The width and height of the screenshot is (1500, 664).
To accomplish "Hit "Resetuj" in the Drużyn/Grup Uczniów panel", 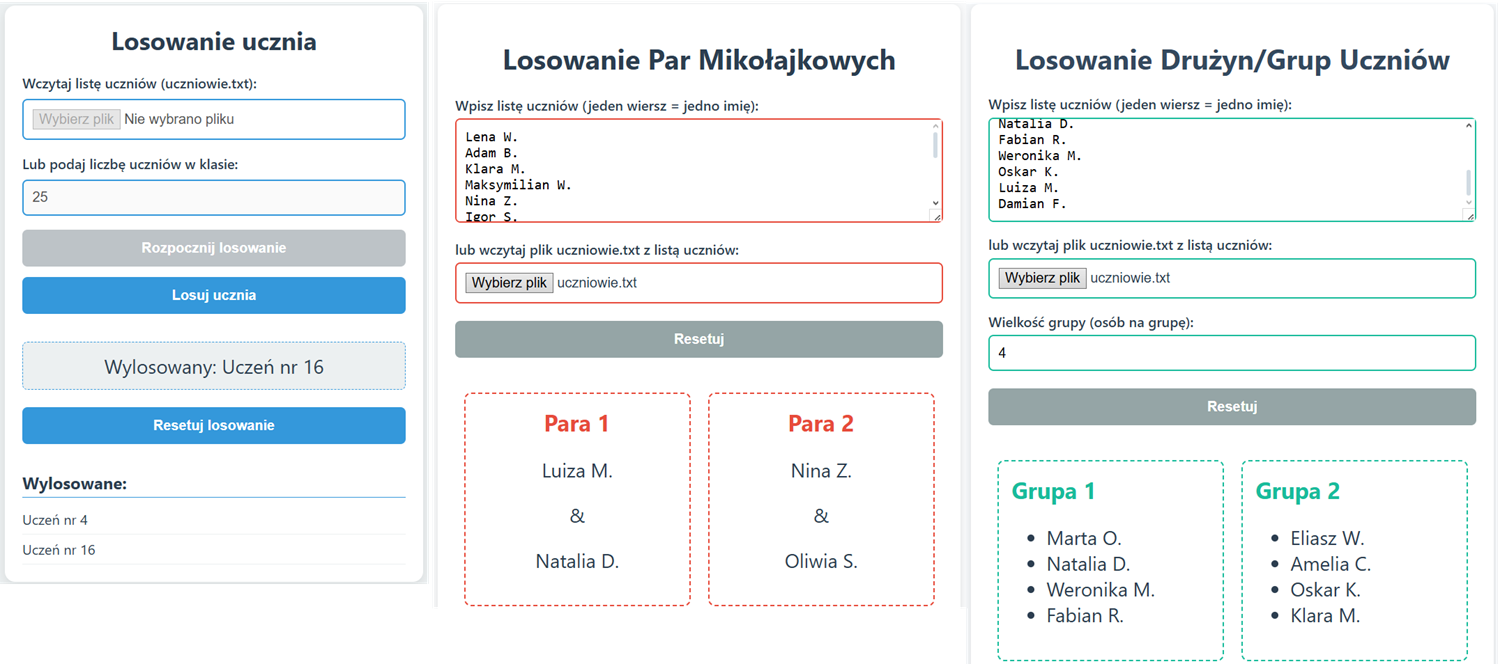I will (1231, 407).
